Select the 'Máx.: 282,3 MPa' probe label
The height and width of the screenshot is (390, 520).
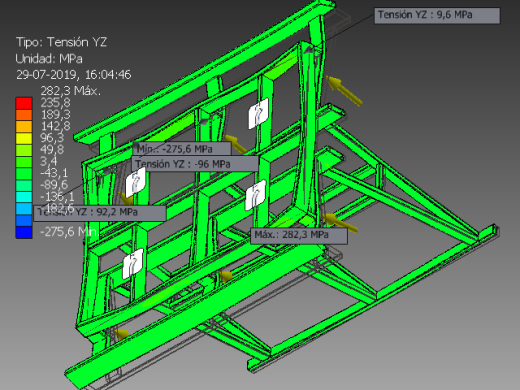pyautogui.click(x=299, y=235)
